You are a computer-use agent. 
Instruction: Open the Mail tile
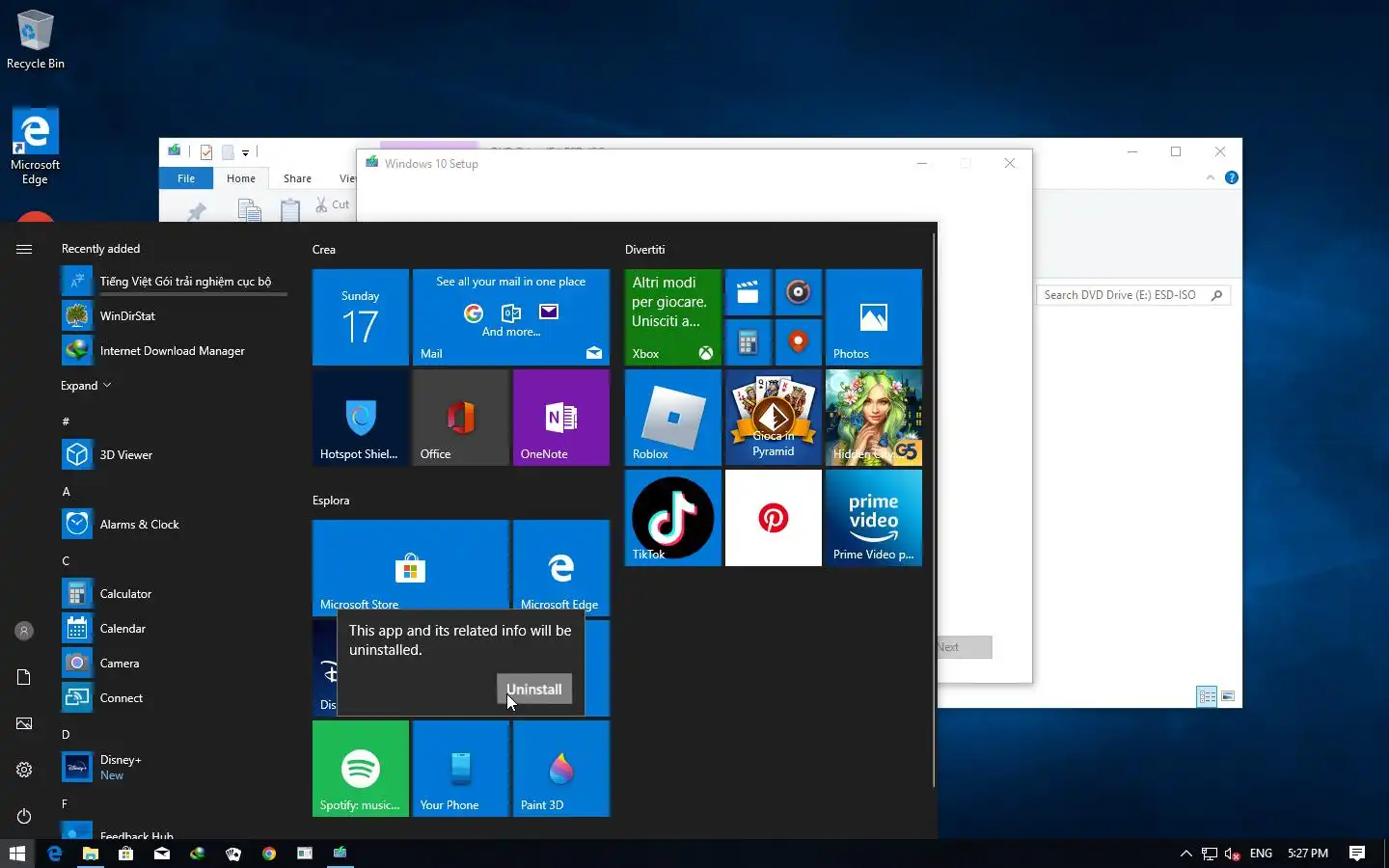click(x=511, y=317)
